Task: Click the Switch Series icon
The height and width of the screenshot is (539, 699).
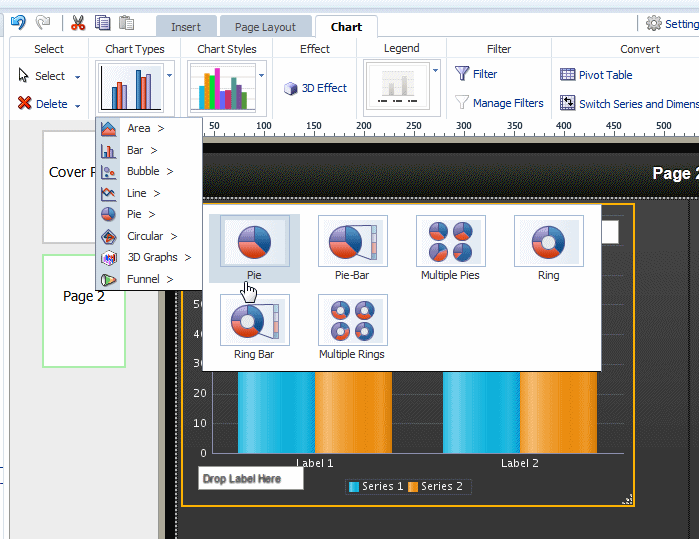Action: (x=567, y=103)
